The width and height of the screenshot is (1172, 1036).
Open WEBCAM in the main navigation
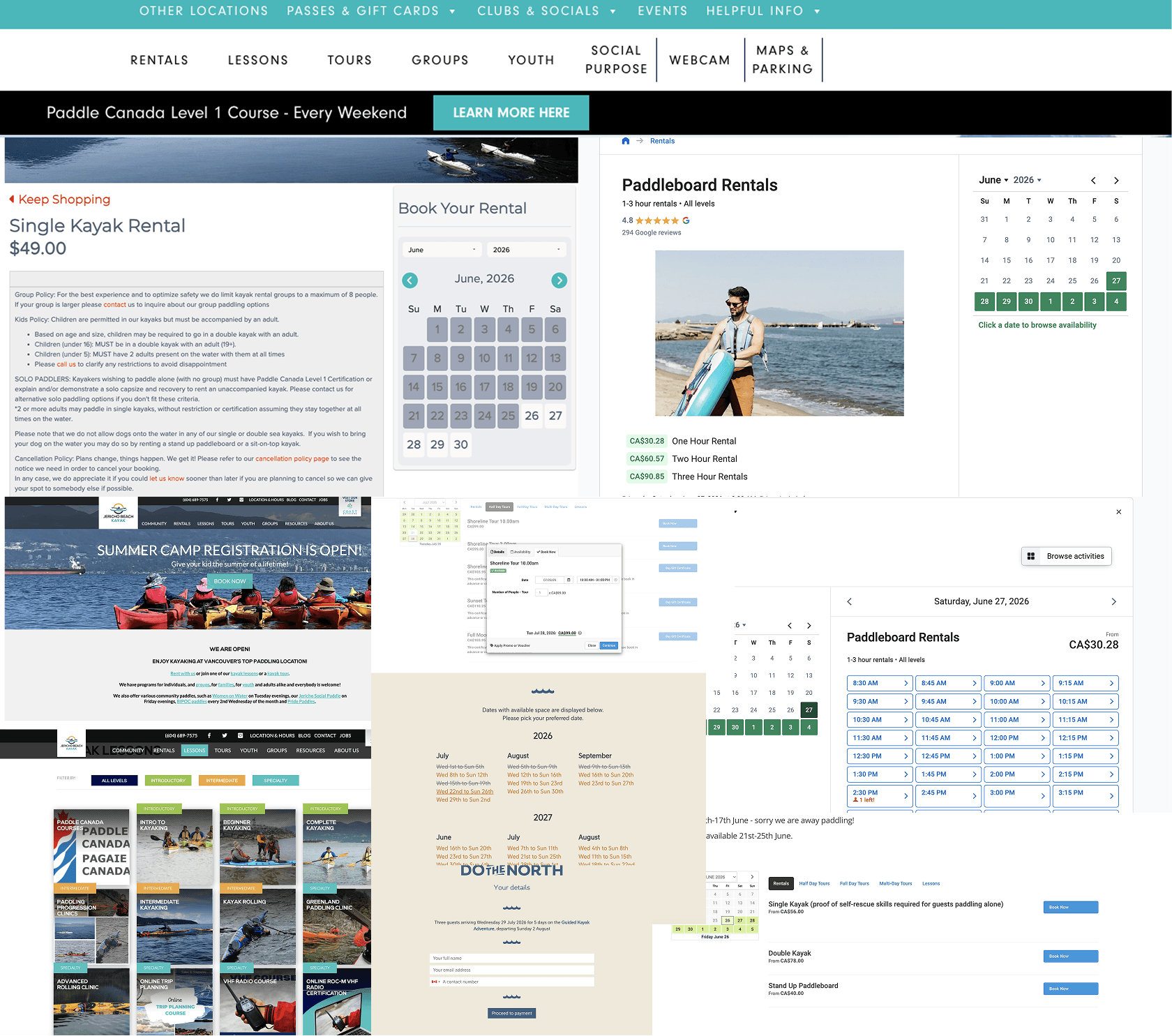tap(700, 60)
